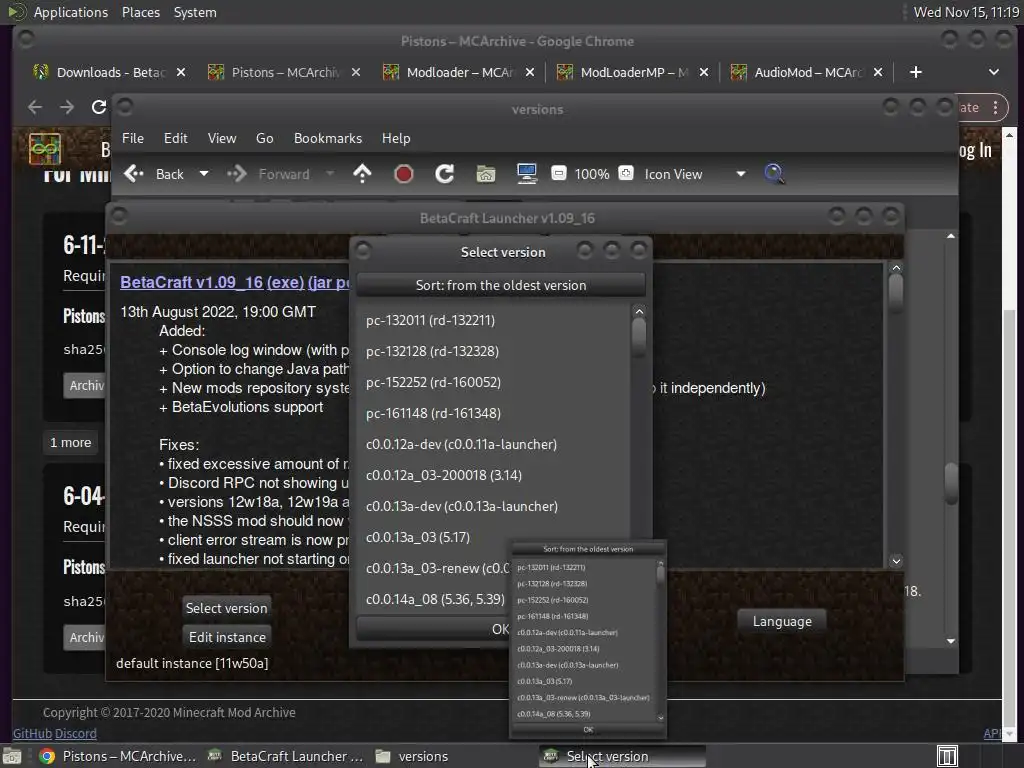Open the Applications menu

71,12
